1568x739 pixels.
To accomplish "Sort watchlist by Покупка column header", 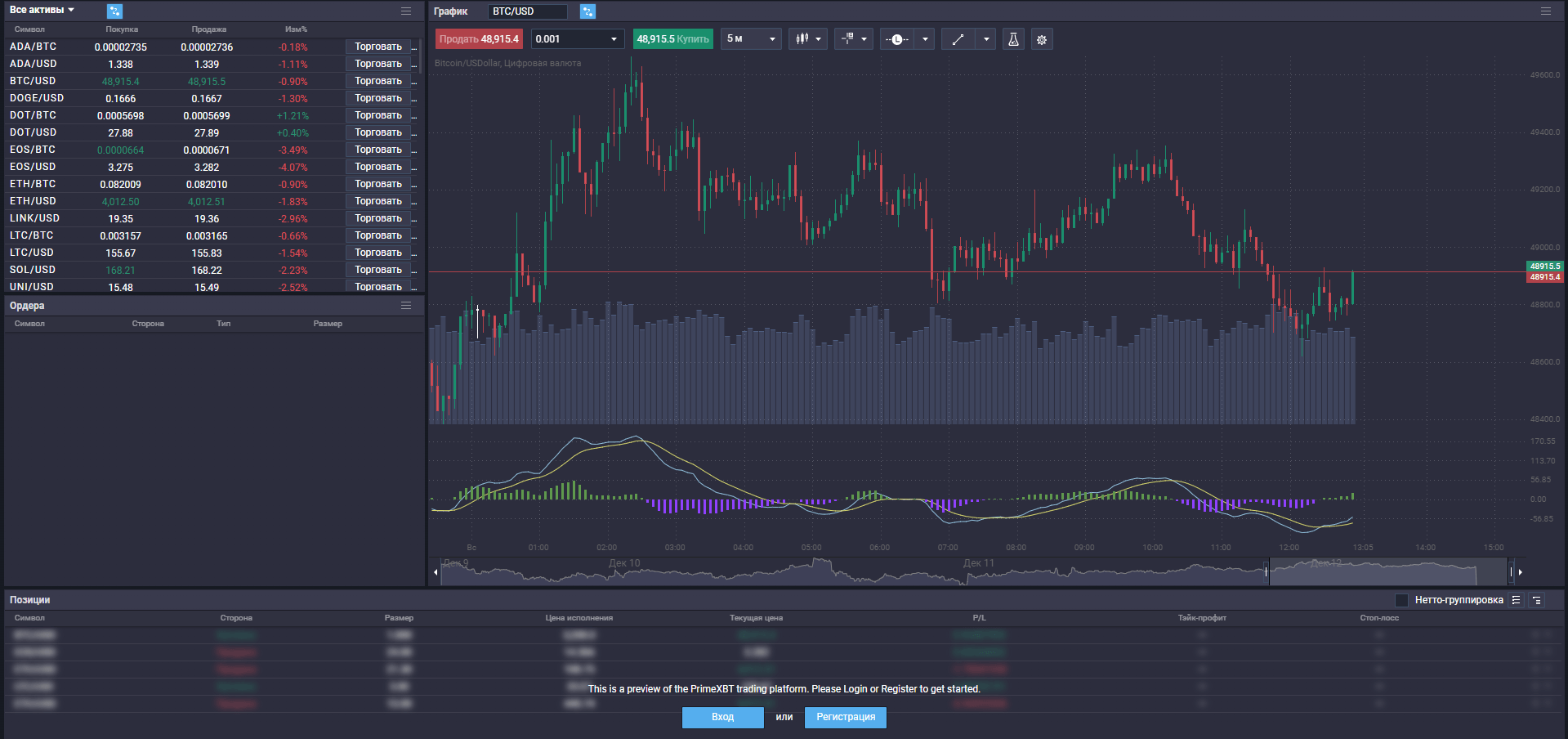I will click(x=122, y=29).
